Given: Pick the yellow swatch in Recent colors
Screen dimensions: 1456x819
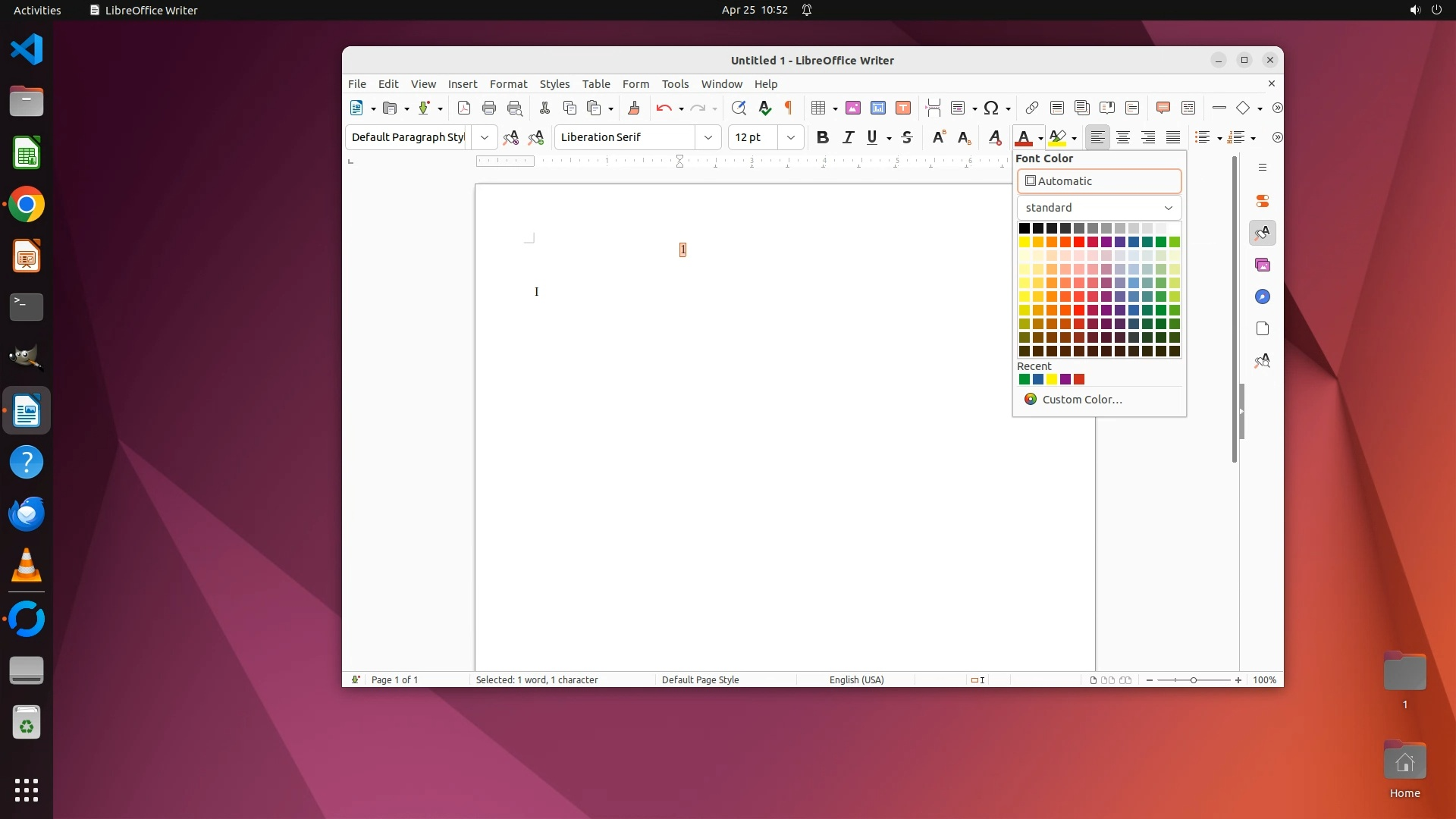Looking at the screenshot, I should coord(1052,379).
